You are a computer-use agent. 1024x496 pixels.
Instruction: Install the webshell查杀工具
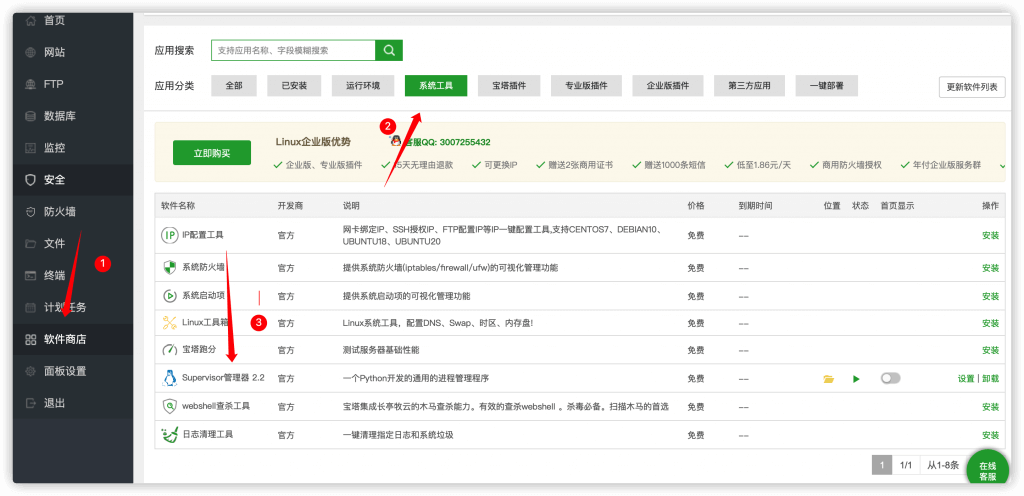tap(990, 407)
